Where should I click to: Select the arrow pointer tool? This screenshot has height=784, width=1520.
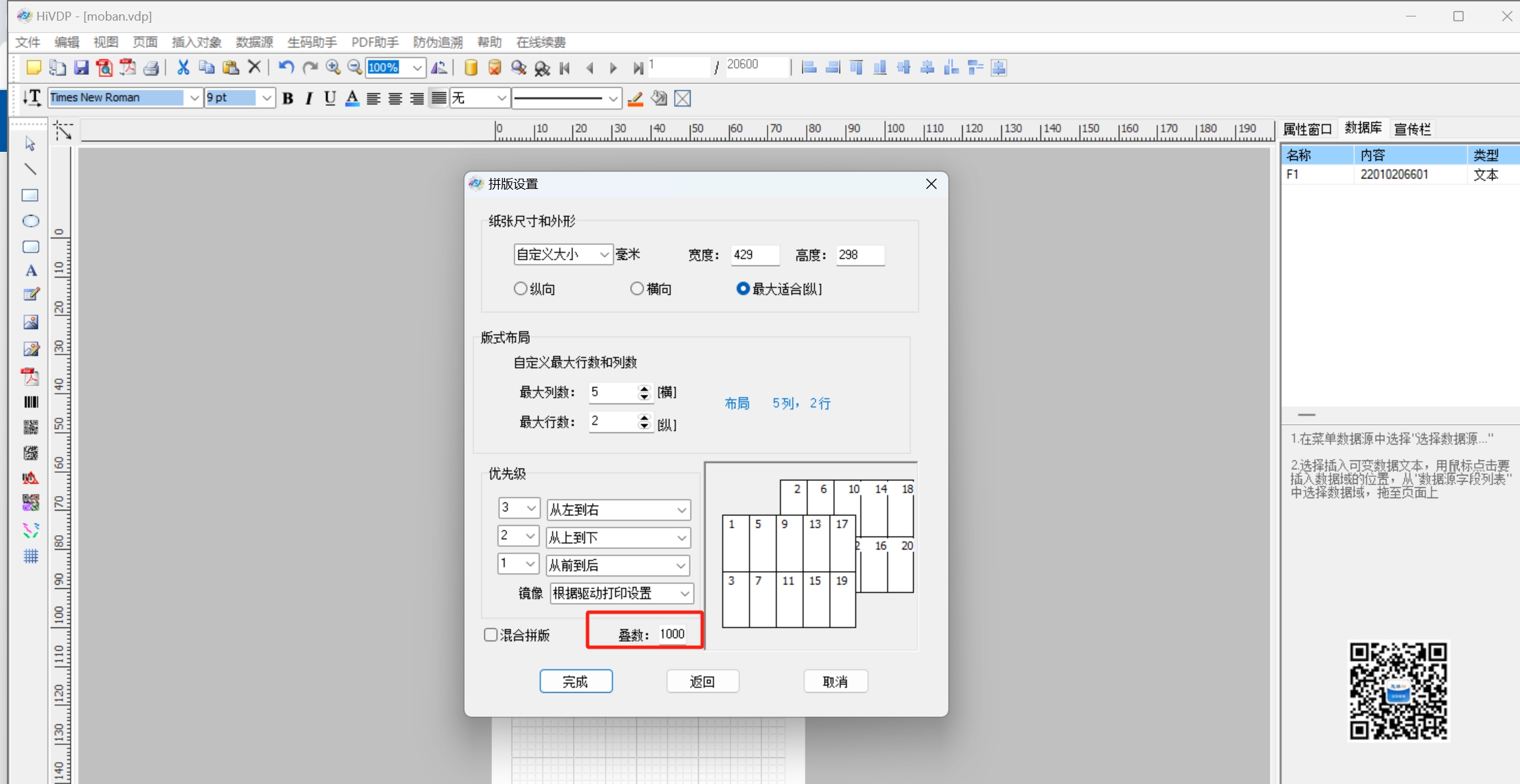click(30, 143)
